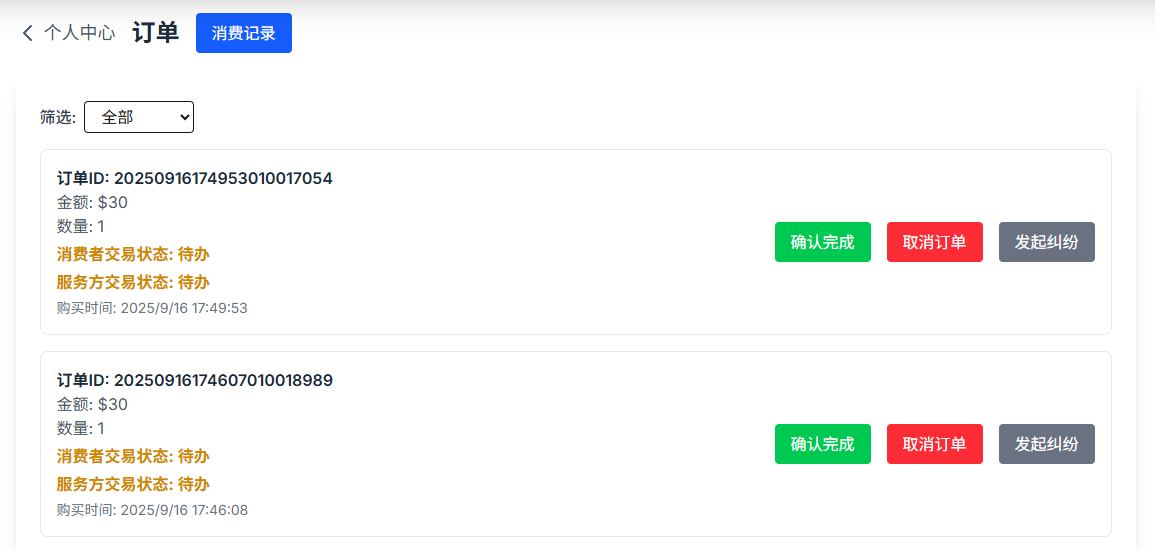Click the 数量 line of order ending 8989
The width and height of the screenshot is (1155, 551).
pyautogui.click(x=81, y=428)
